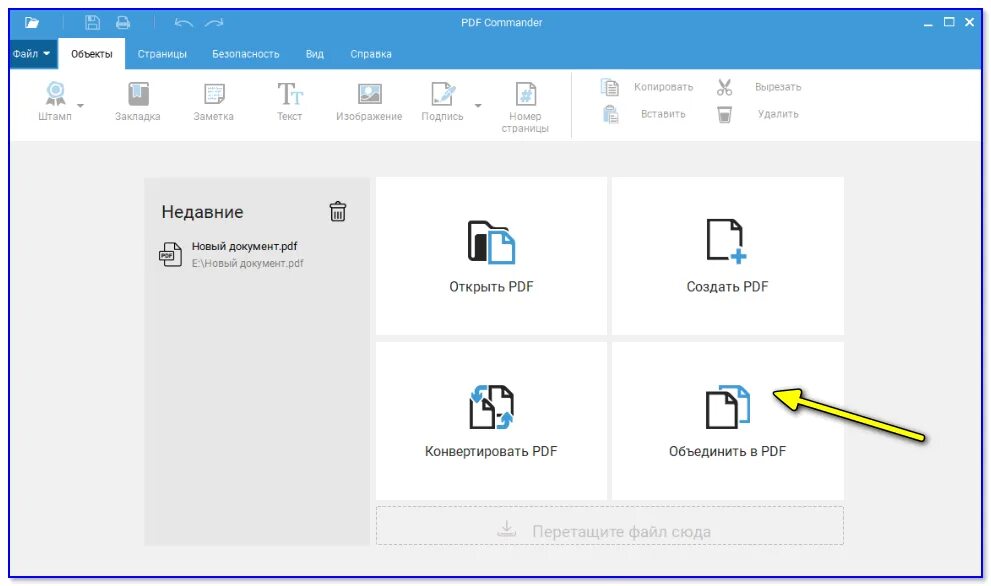Image resolution: width=991 pixels, height=586 pixels.
Task: Click the Перетащите файл сюда drop zone
Action: 610,525
